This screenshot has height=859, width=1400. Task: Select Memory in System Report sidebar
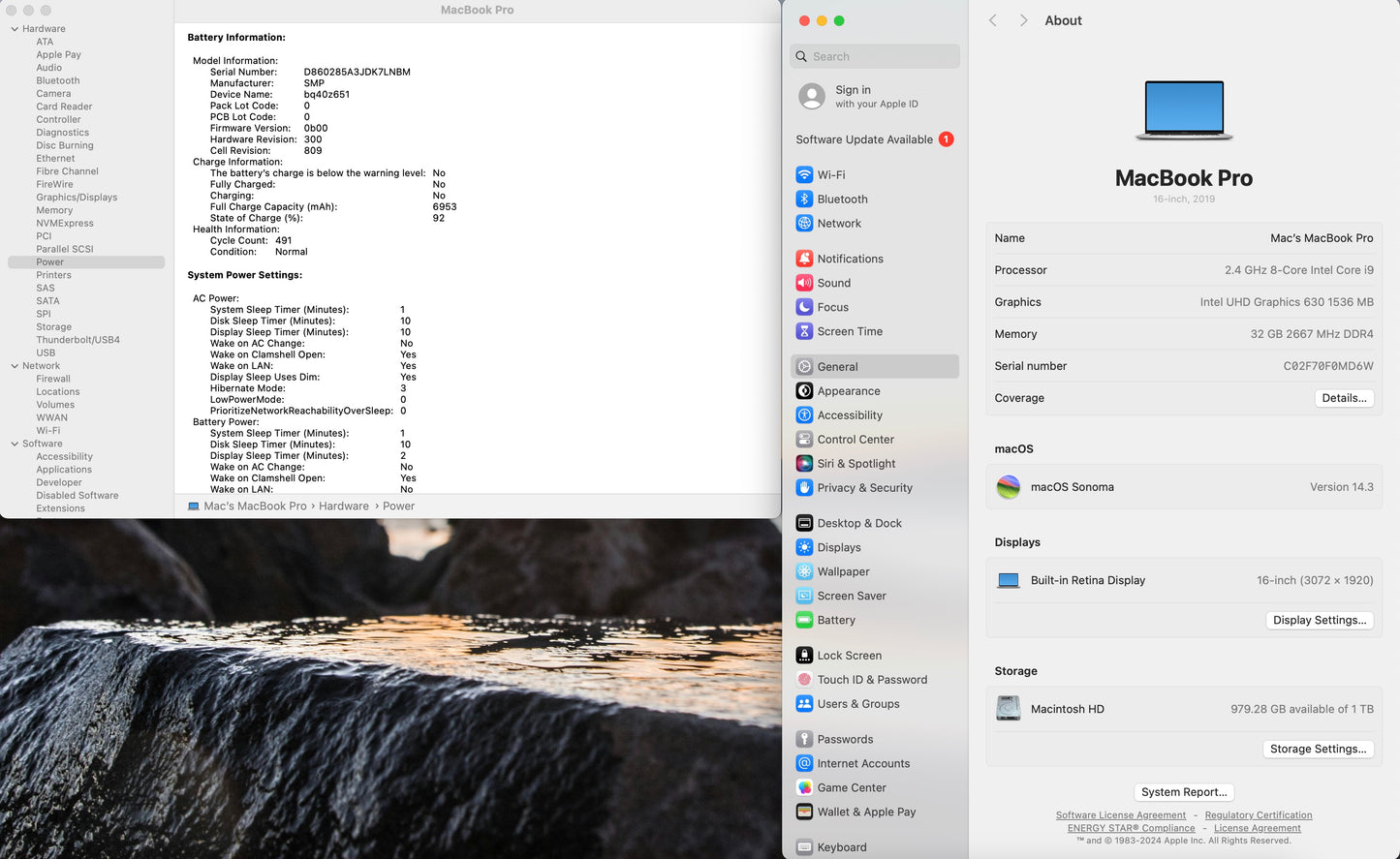click(x=54, y=210)
